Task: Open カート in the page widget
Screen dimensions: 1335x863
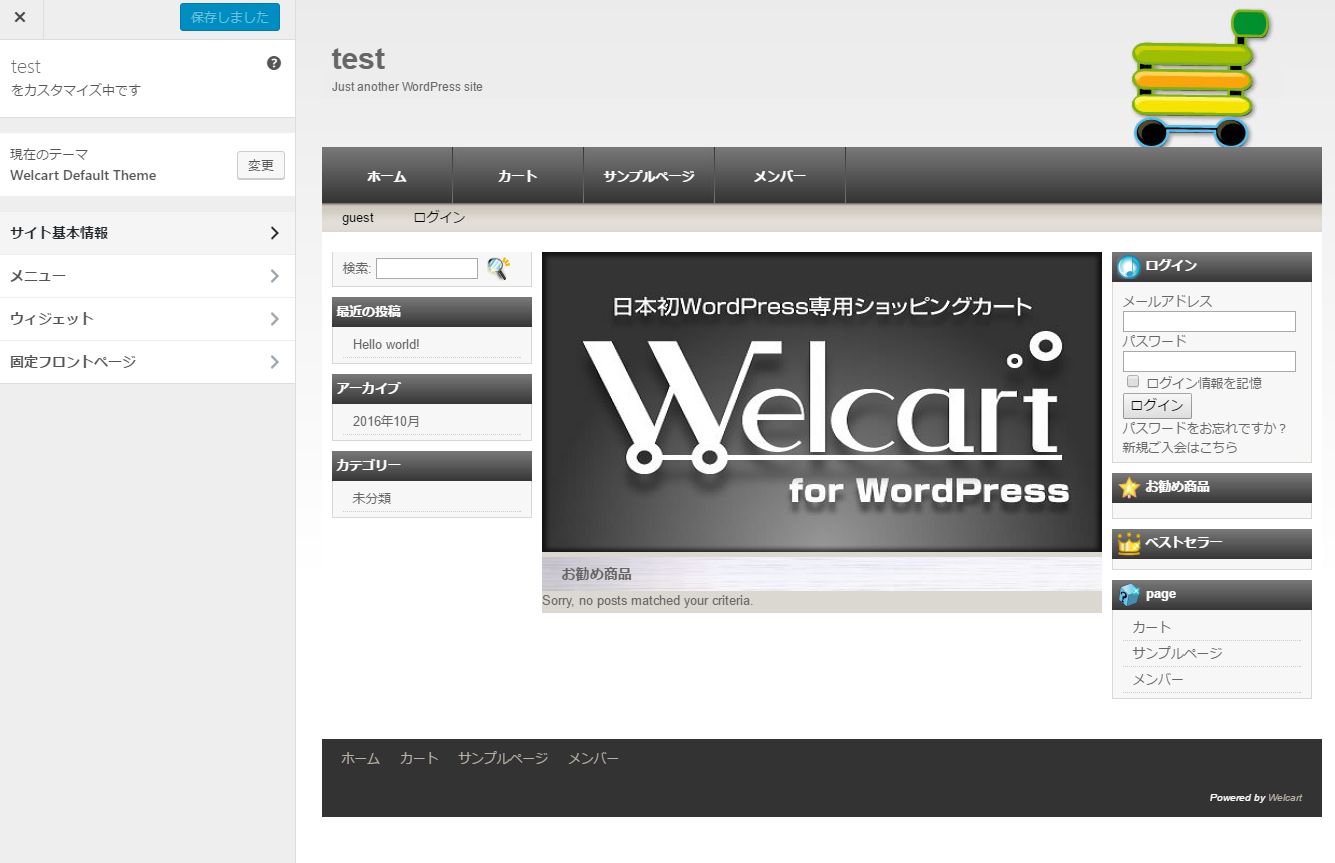Action: 1151,627
